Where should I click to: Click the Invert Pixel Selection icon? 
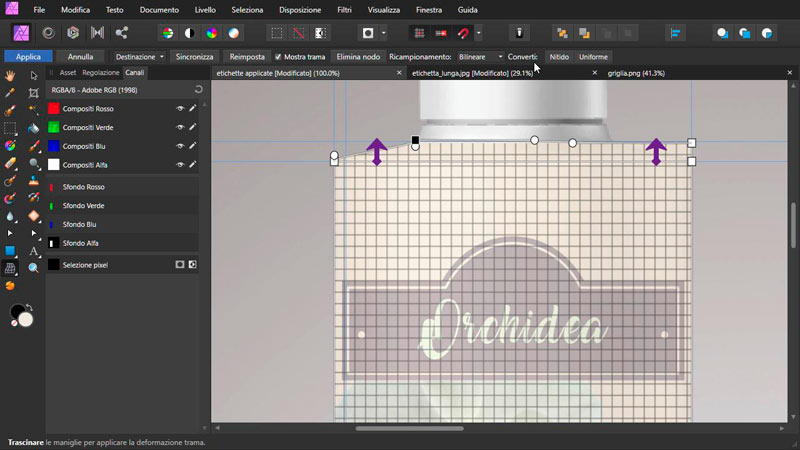point(320,33)
